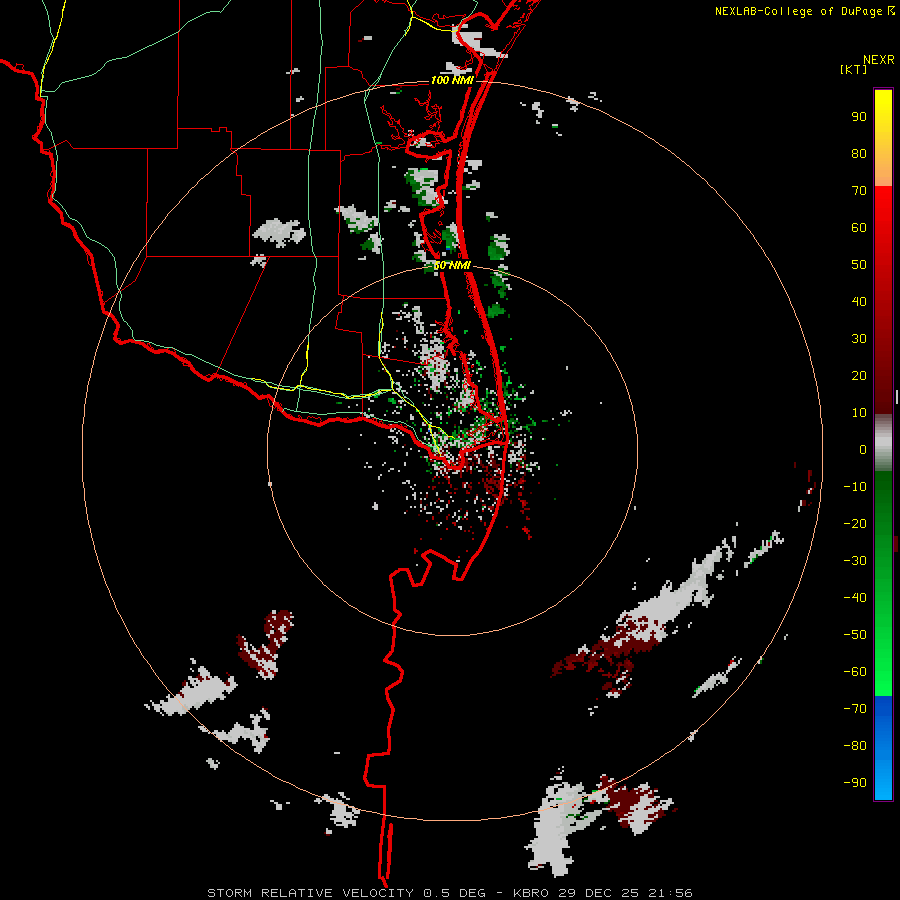Click the -30 value on velocity scale
Image resolution: width=900 pixels, height=900 pixels.
tap(855, 561)
